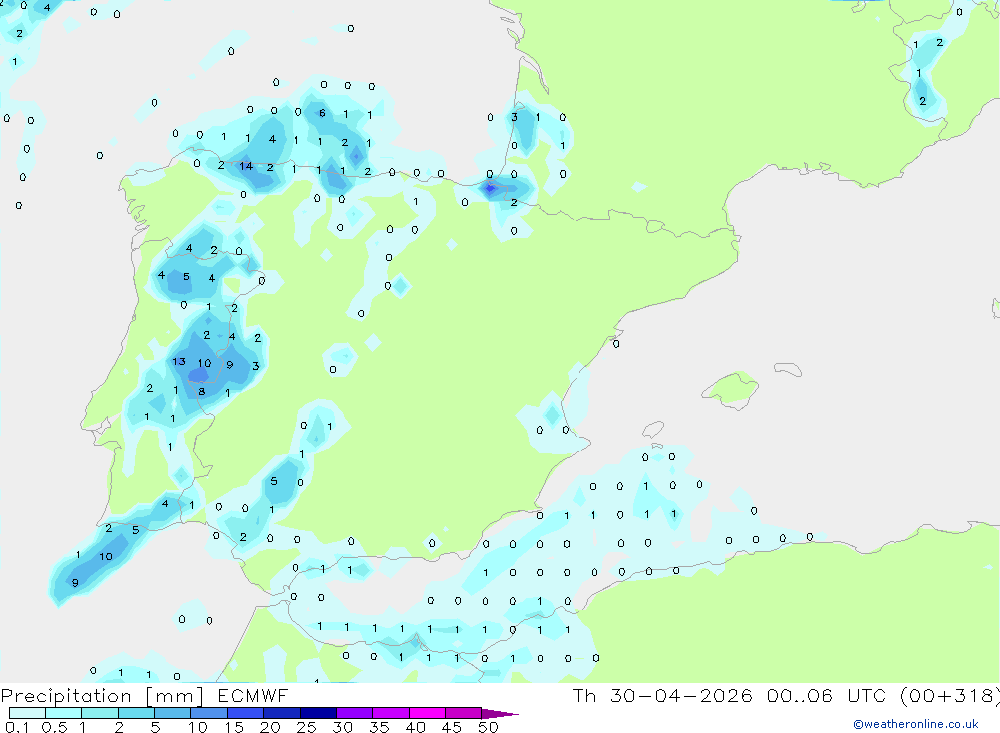The width and height of the screenshot is (1000, 733).
Task: Click the legend arrow tip above 50 mm
Action: pyautogui.click(x=499, y=713)
